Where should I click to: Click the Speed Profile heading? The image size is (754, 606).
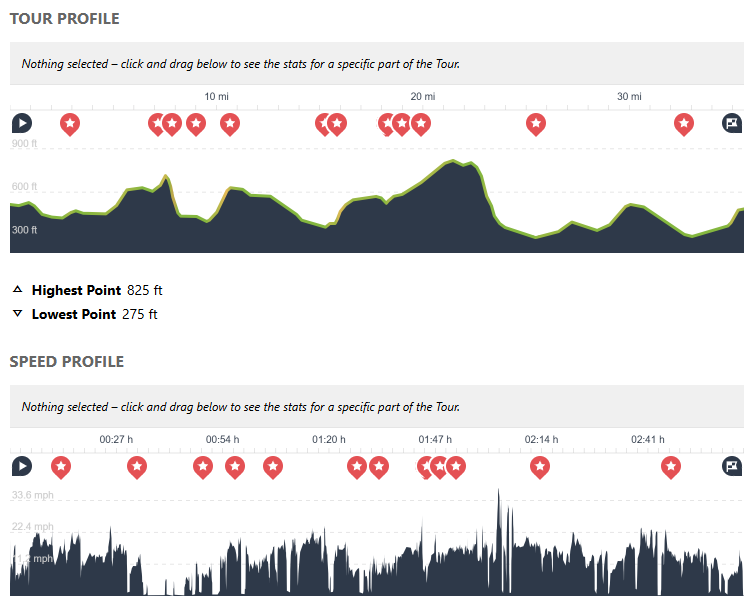[x=67, y=361]
